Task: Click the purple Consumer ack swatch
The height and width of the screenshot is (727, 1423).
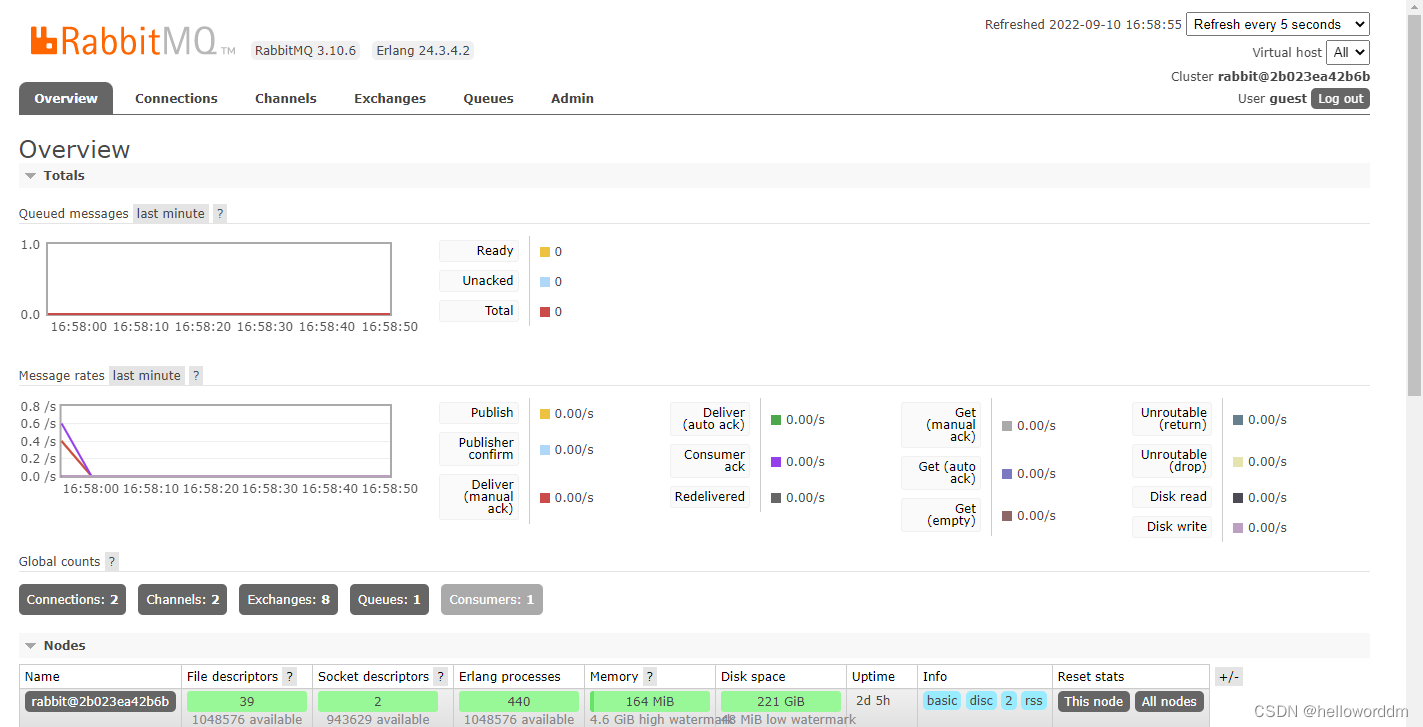Action: [776, 462]
